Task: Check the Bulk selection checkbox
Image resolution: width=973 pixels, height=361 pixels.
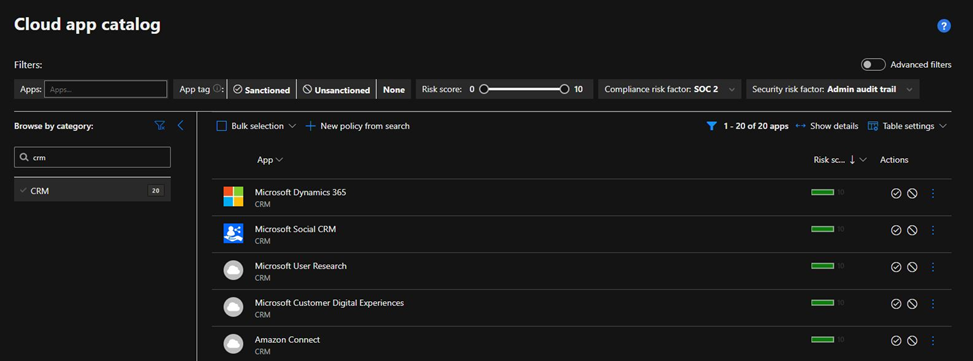Action: pyautogui.click(x=222, y=126)
